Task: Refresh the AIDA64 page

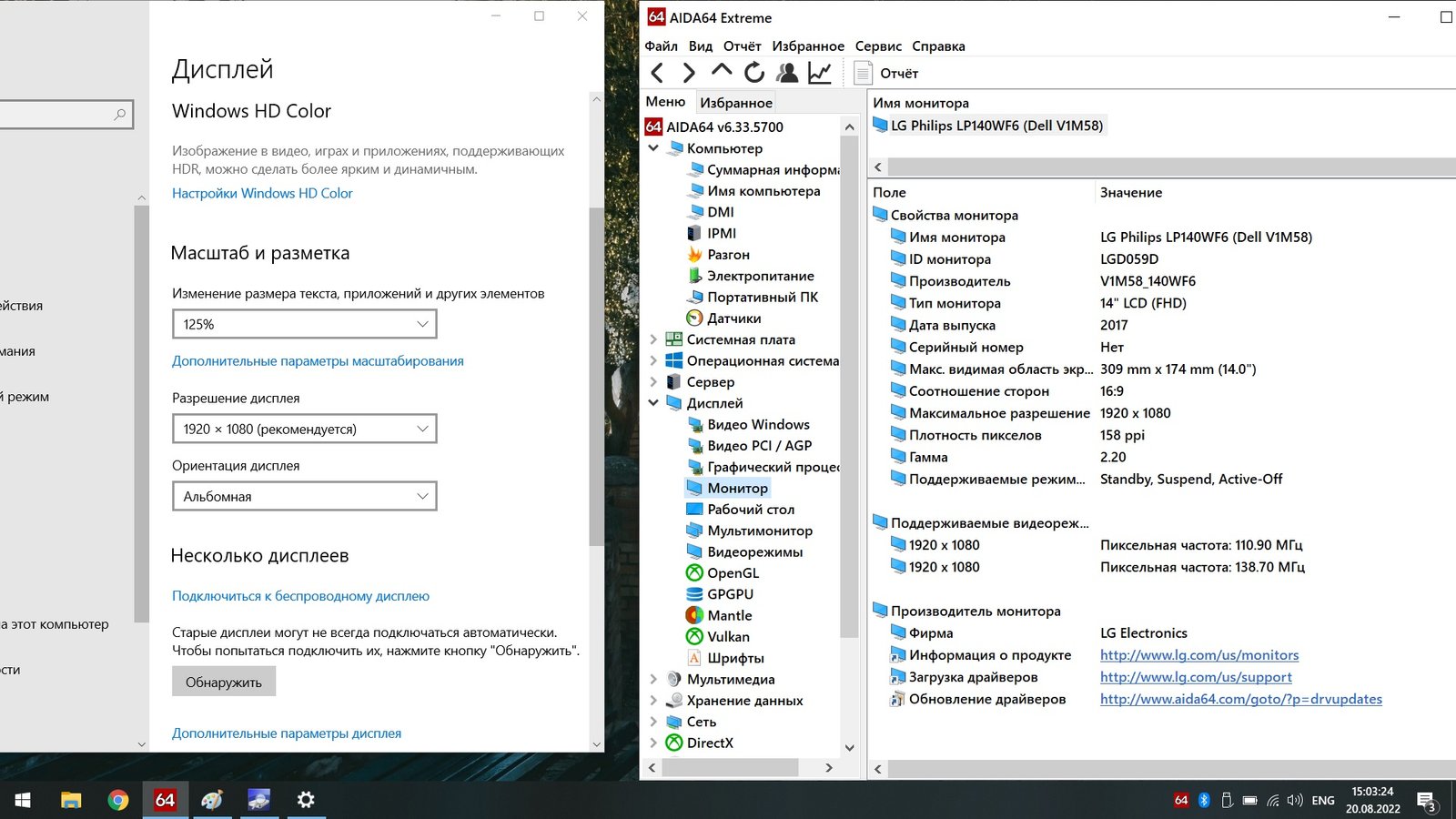Action: coord(754,73)
